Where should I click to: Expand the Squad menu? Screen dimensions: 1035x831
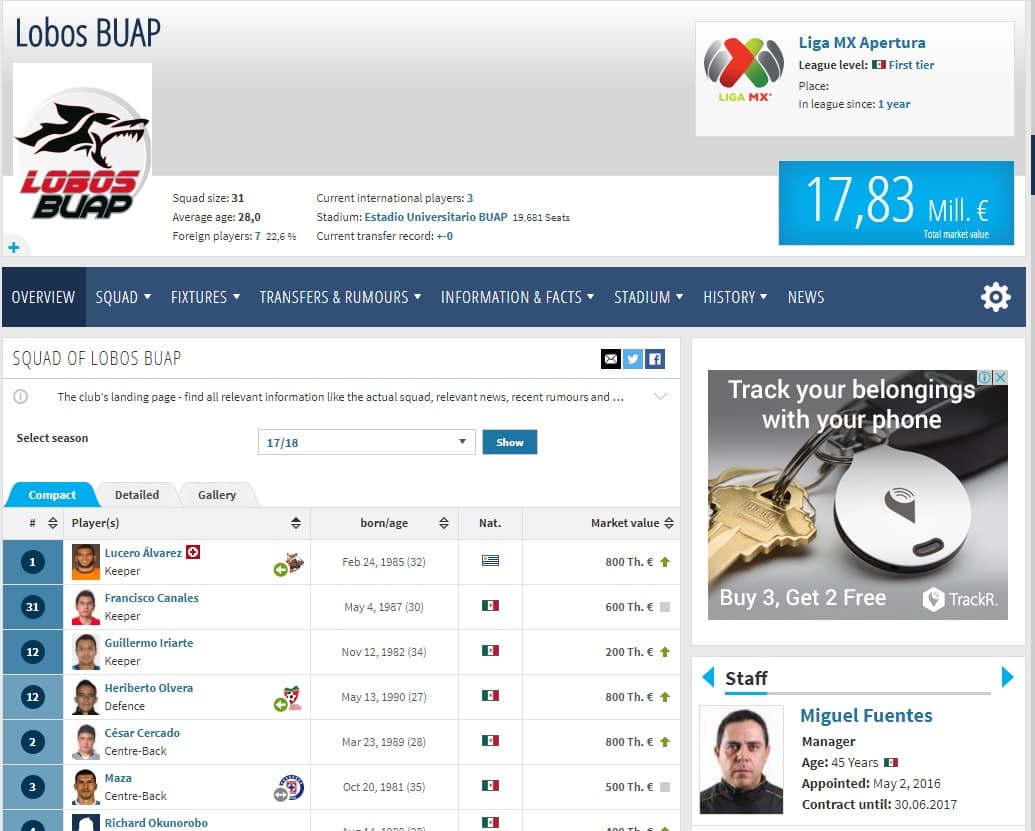click(x=123, y=297)
